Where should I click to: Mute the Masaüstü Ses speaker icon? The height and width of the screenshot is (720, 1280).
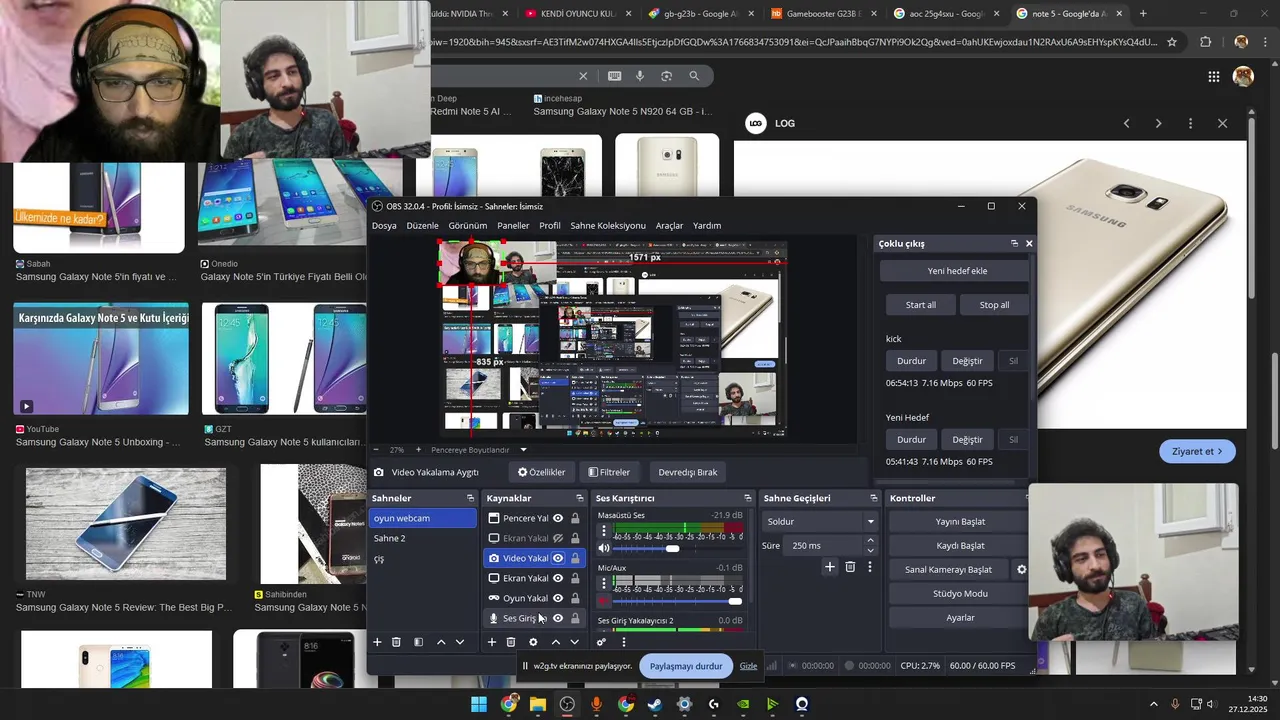[x=603, y=548]
